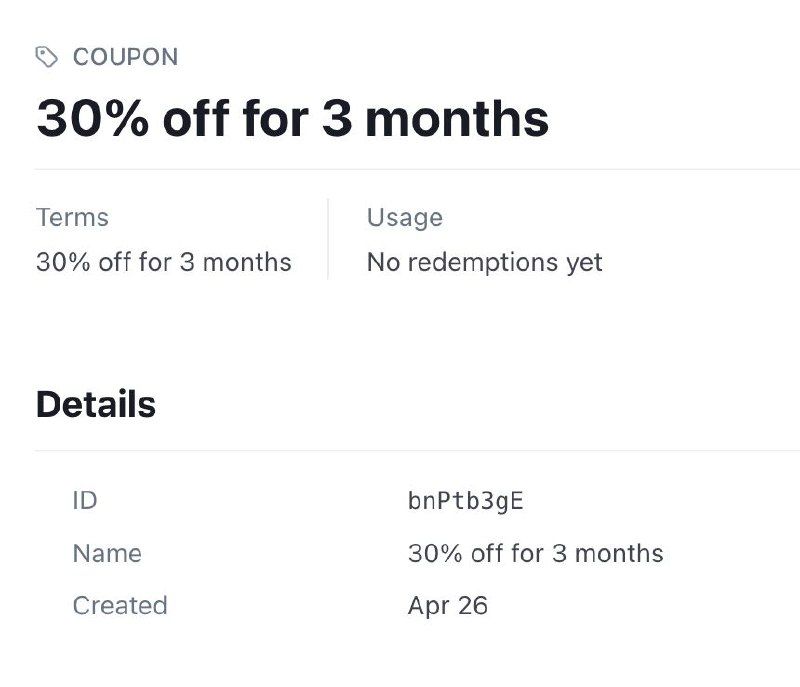Click the Details section heading
This screenshot has height=687, width=800.
[96, 404]
